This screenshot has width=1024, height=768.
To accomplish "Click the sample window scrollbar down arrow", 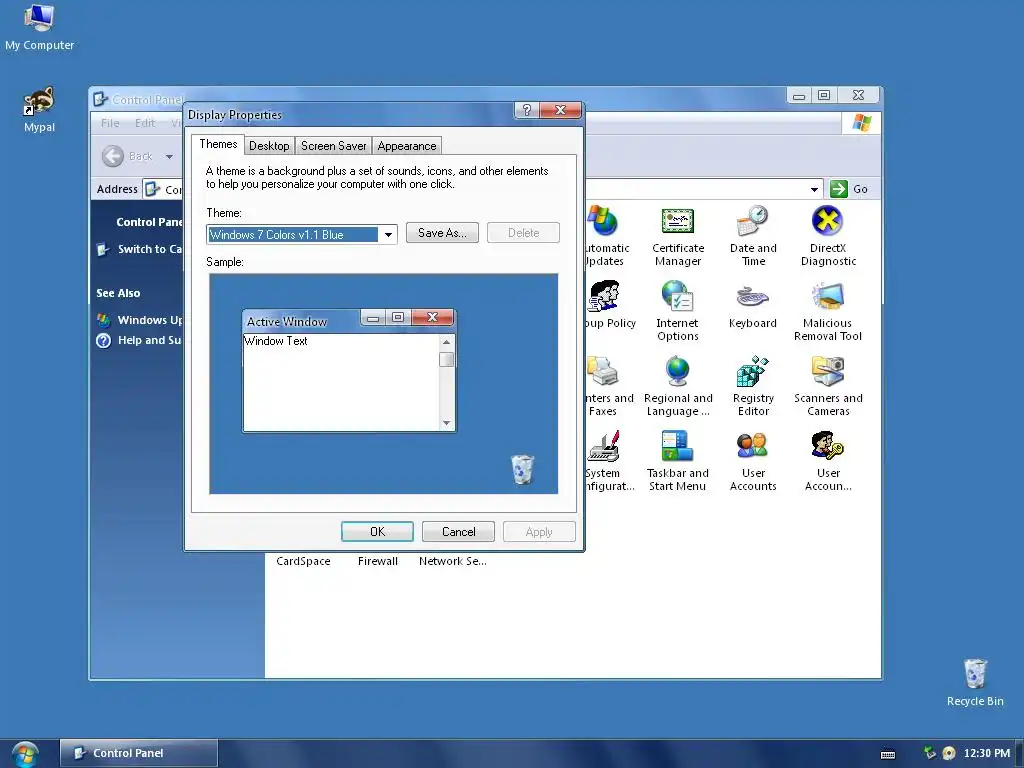I will point(446,423).
